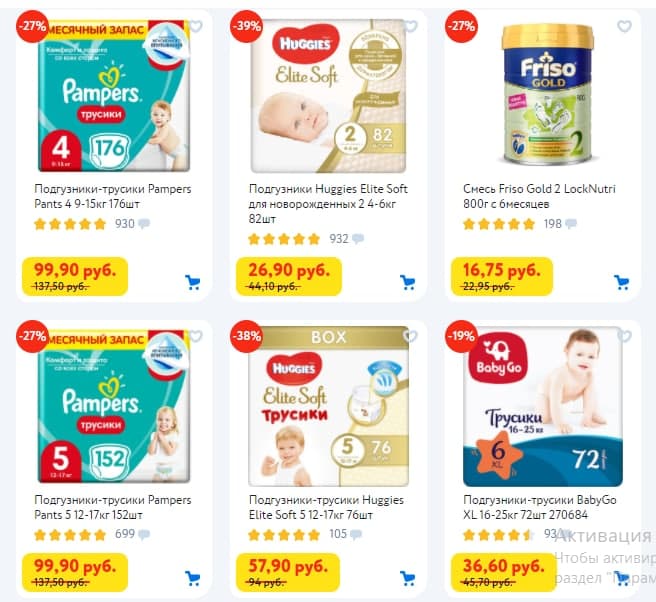The width and height of the screenshot is (656, 602).
Task: Open Смесь Friso Gold 2 LockNutri title link
Action: pyautogui.click(x=539, y=196)
